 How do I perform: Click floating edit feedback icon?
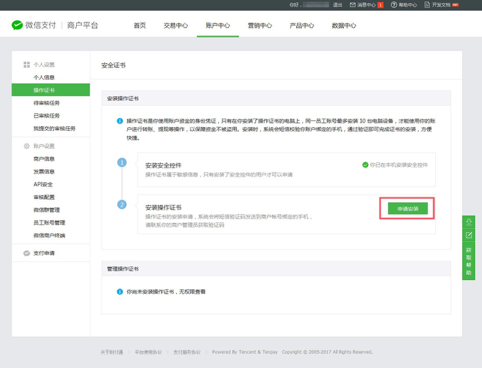coord(469,235)
